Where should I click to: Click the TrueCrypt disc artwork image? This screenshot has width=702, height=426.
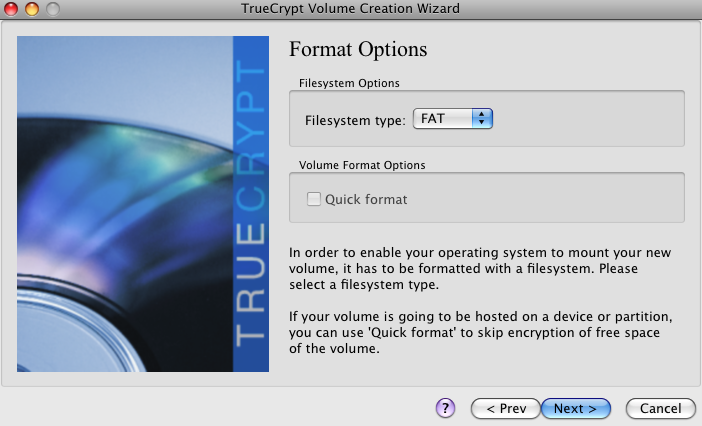[x=143, y=204]
